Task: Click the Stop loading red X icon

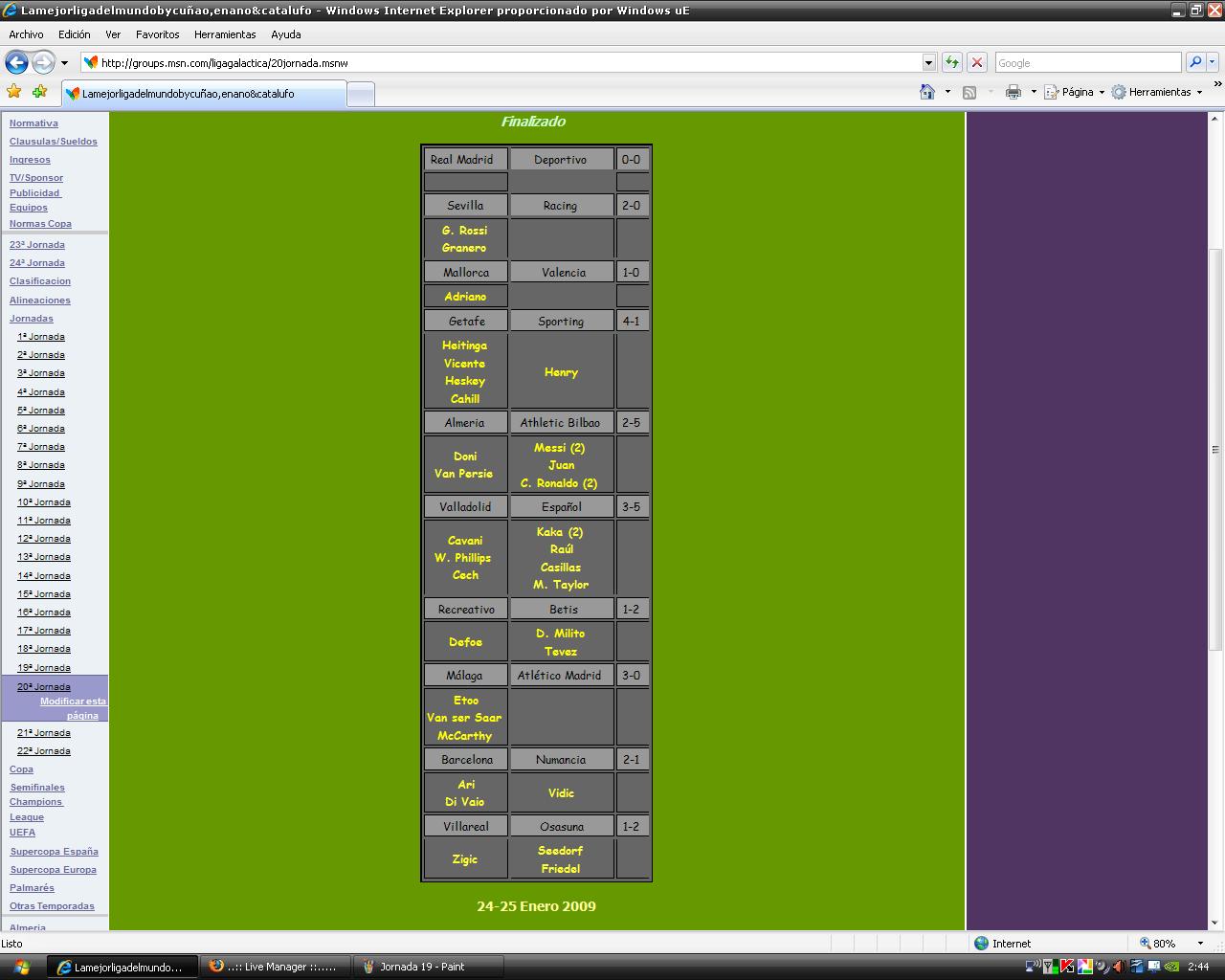Action: coord(976,62)
